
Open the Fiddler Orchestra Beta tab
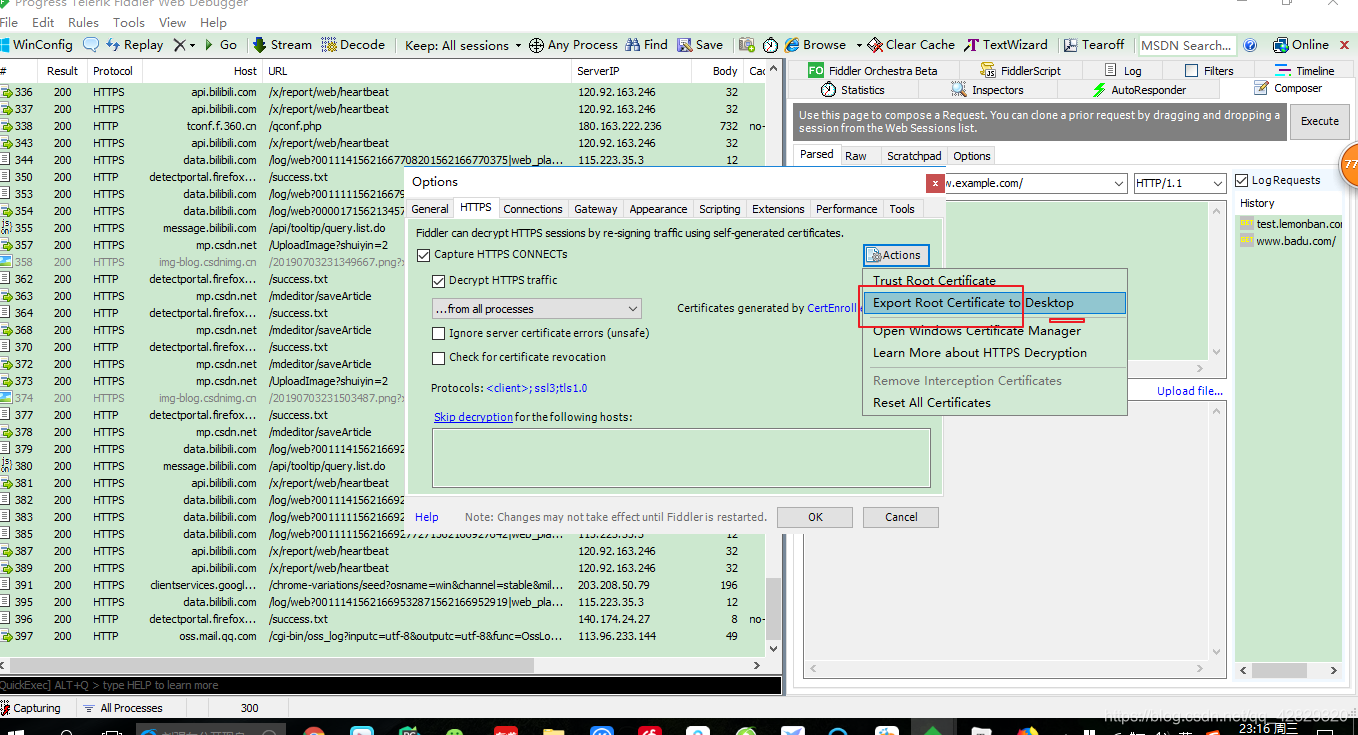(872, 71)
